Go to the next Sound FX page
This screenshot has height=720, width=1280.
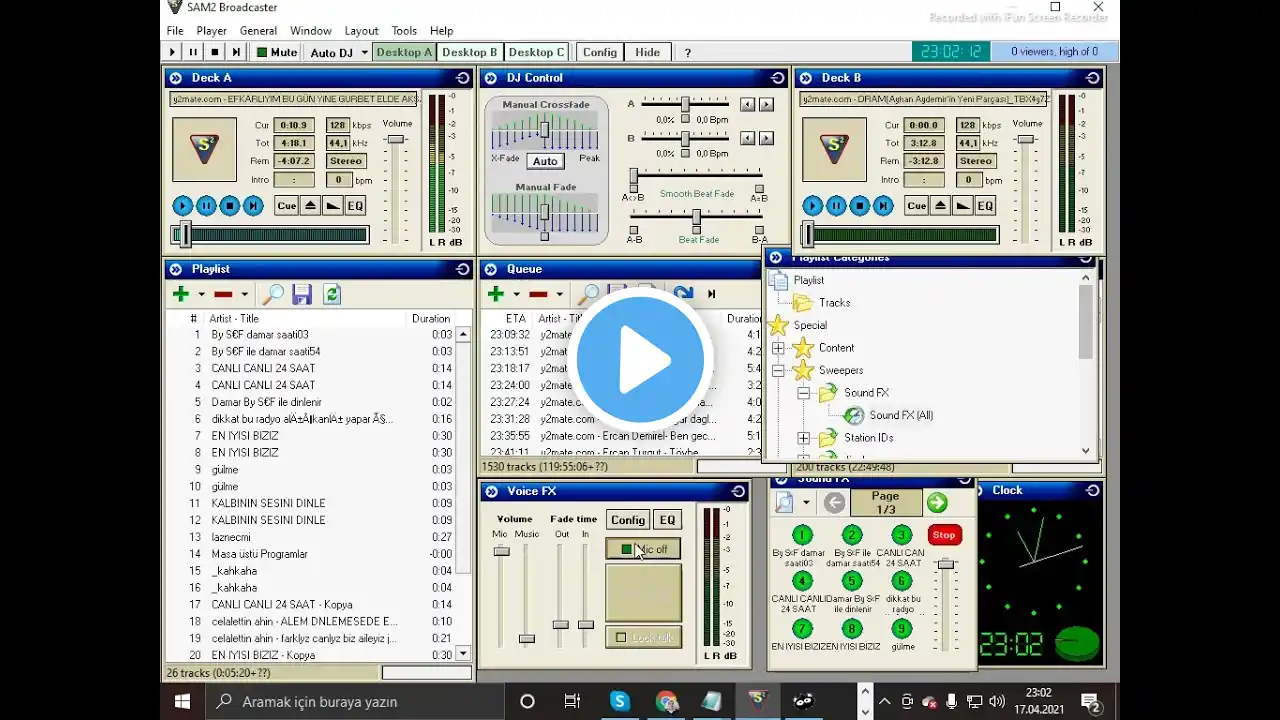(937, 503)
